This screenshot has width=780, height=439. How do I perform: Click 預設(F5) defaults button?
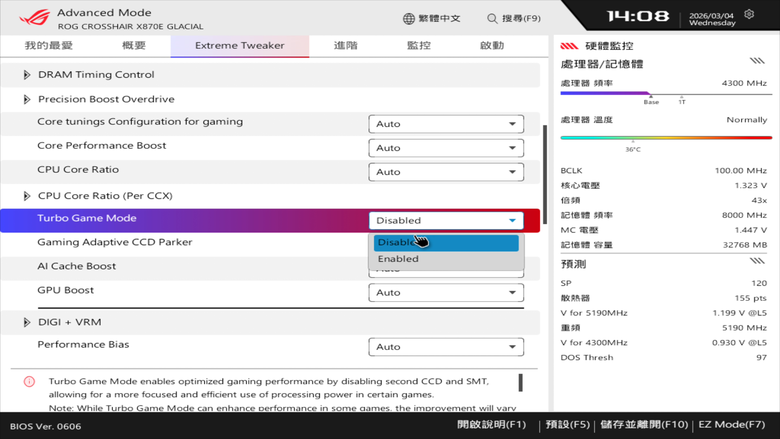pos(568,425)
